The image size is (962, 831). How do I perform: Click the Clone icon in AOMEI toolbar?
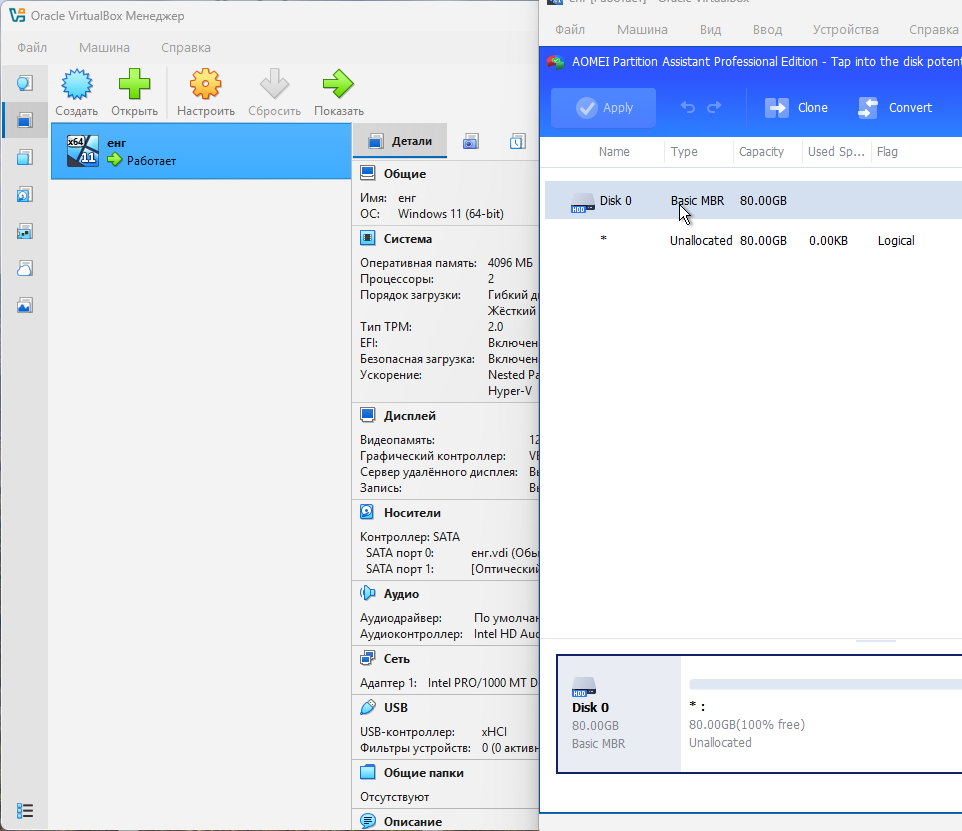click(x=777, y=108)
